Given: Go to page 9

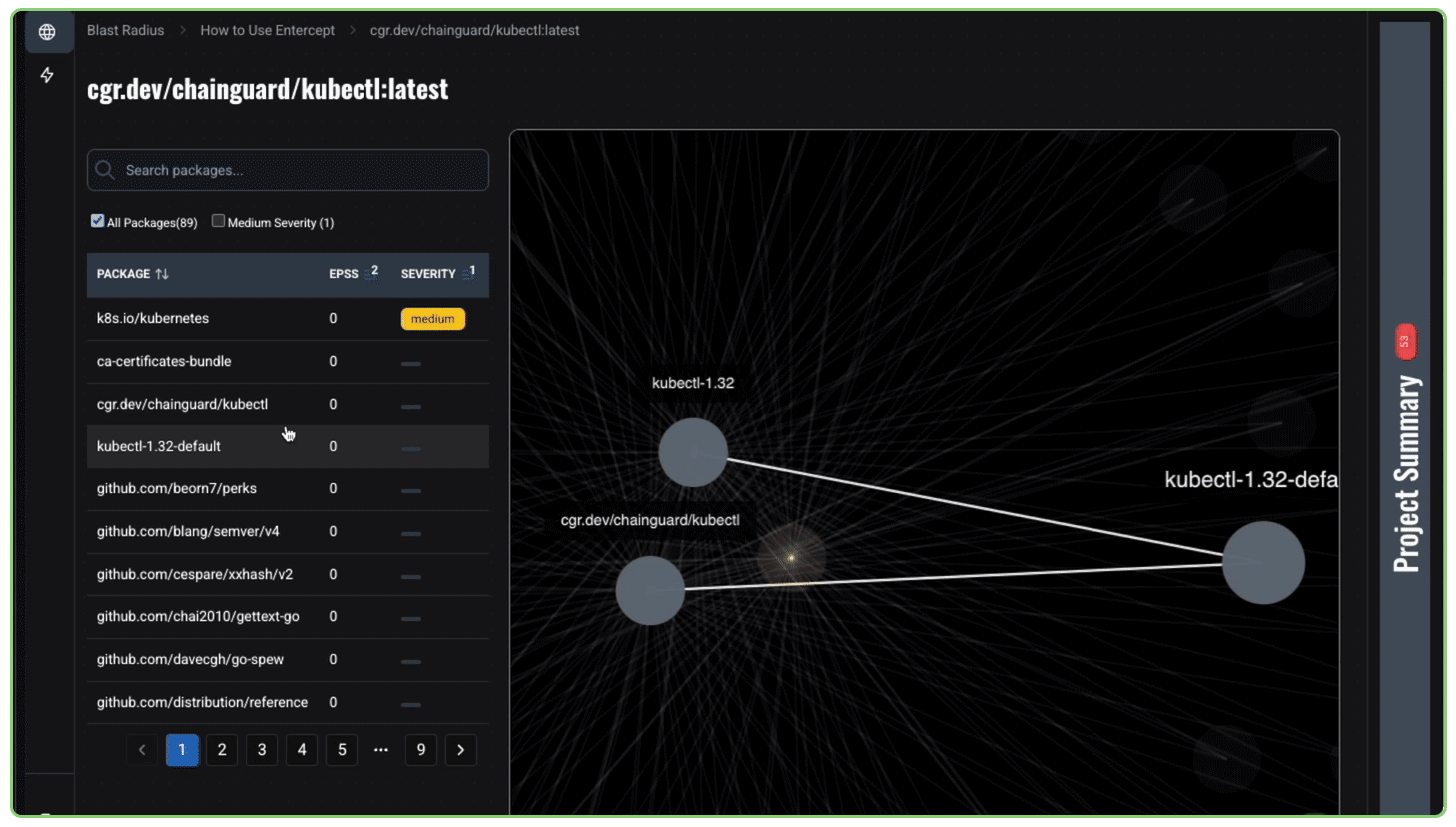Looking at the screenshot, I should (421, 750).
